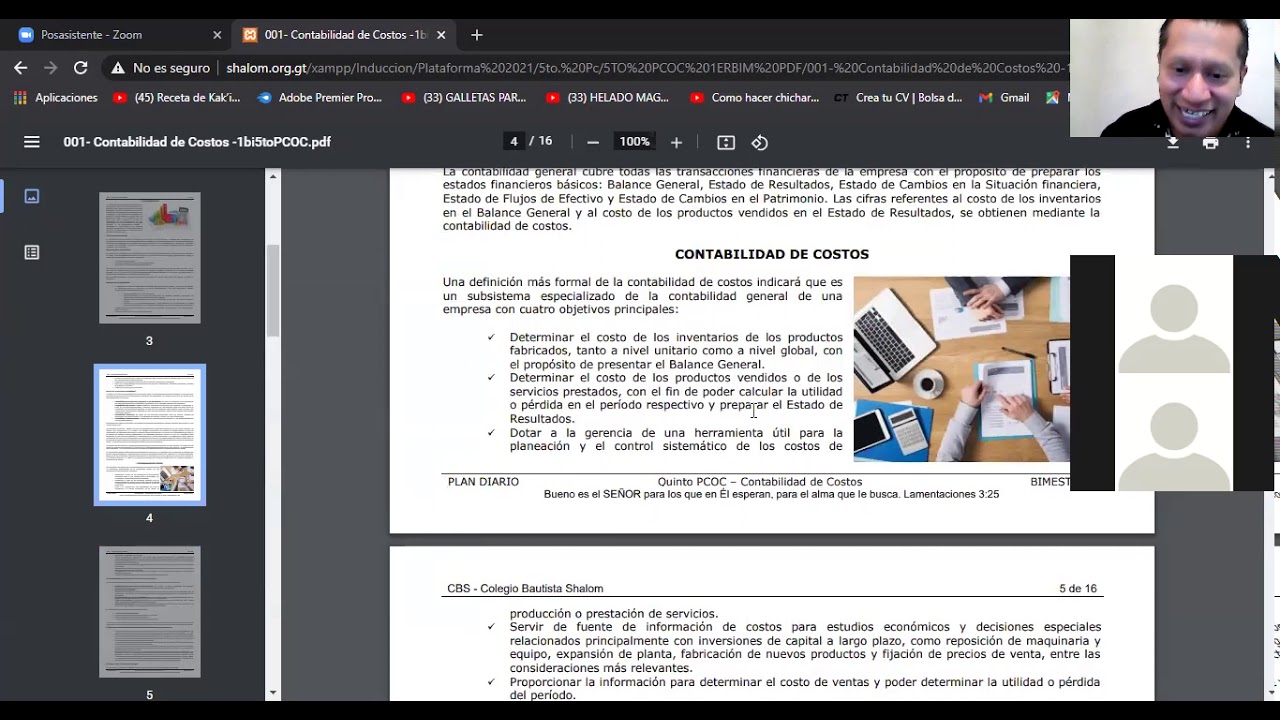Viewport: 1280px width, 720px height.
Task: Select page 4 thumbnail
Action: point(150,435)
